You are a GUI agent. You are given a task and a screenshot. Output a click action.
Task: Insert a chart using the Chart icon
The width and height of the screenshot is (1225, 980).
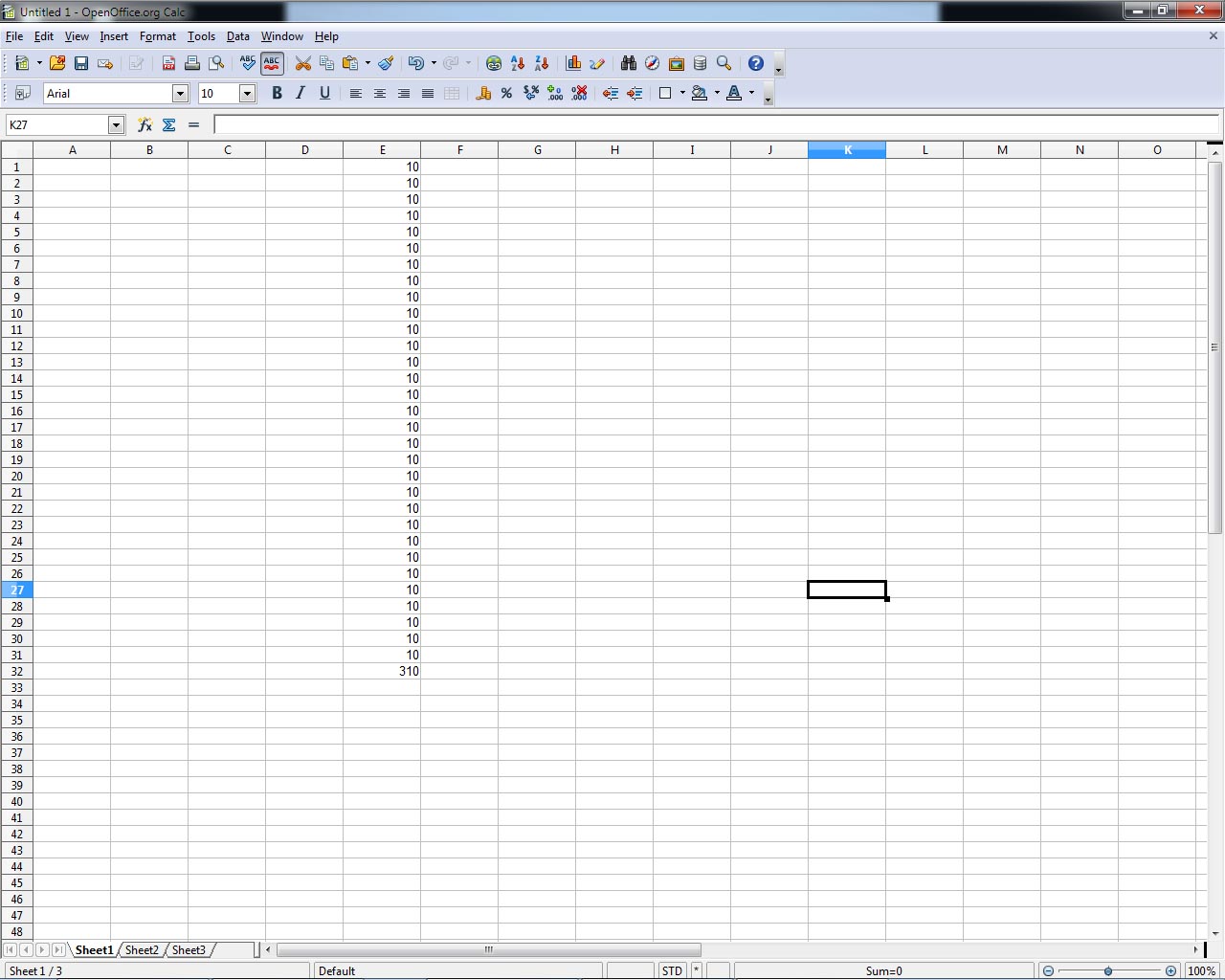pyautogui.click(x=573, y=63)
